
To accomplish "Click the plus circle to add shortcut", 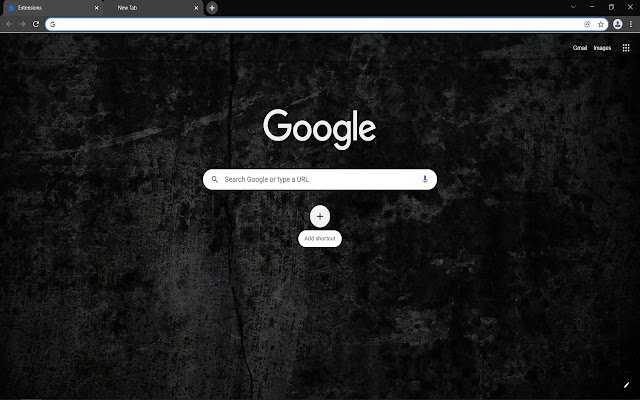I will tap(320, 216).
